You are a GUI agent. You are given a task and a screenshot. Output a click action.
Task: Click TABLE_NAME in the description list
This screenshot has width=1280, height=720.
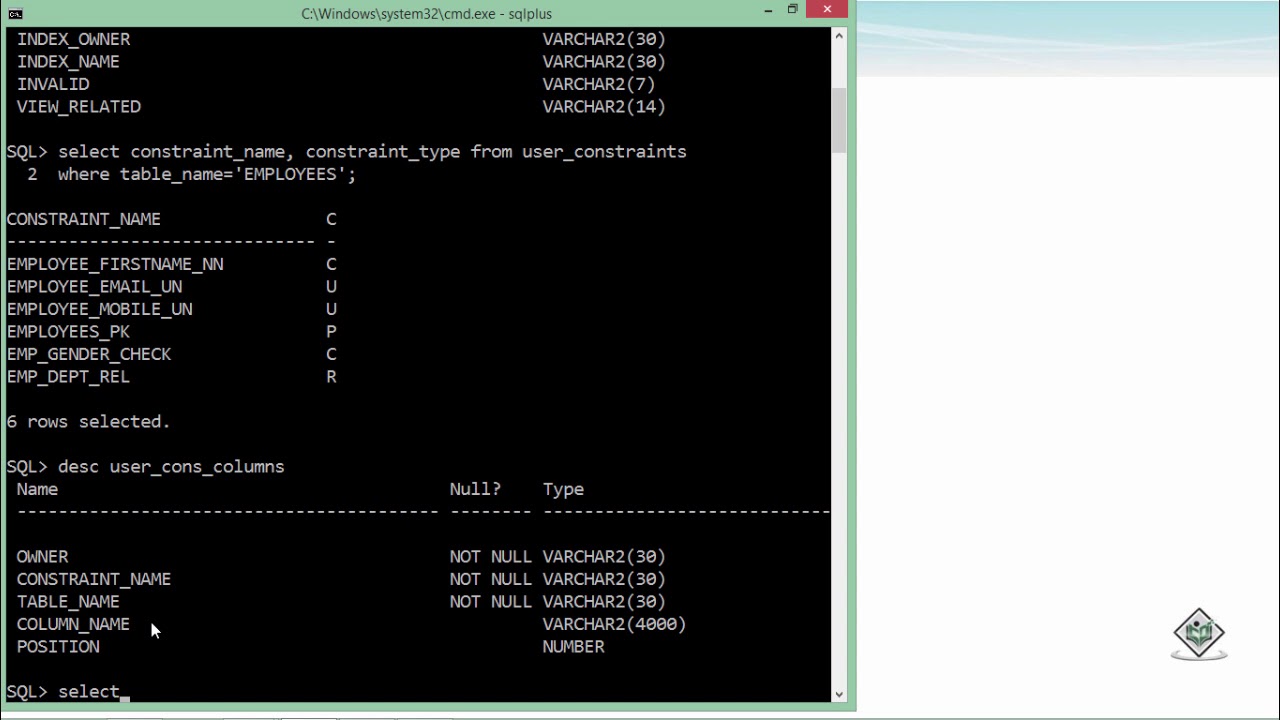pyautogui.click(x=68, y=602)
